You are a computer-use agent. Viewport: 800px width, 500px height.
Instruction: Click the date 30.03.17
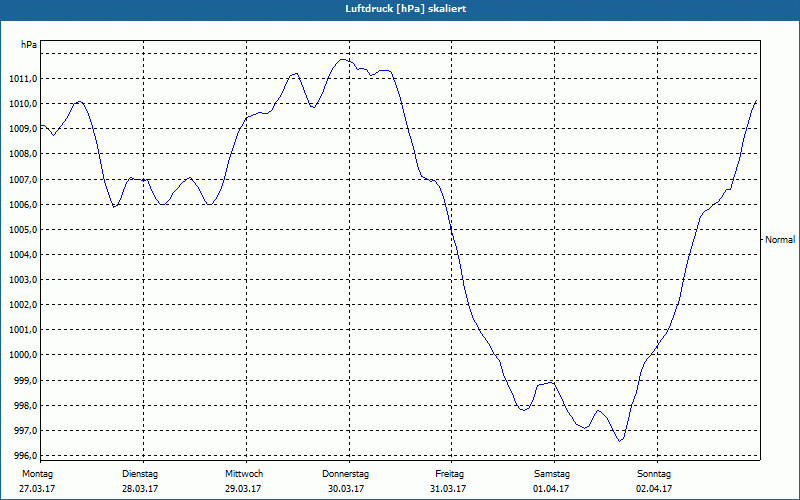346,489
